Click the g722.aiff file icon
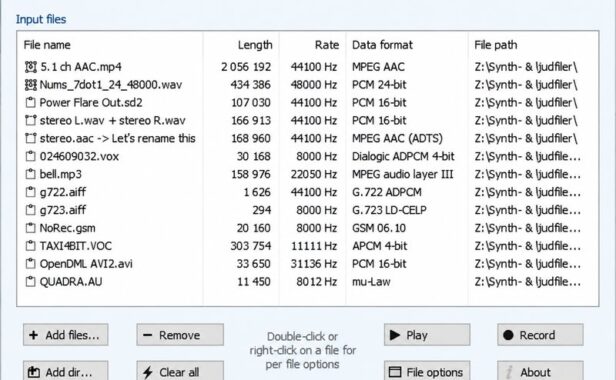 (31, 192)
